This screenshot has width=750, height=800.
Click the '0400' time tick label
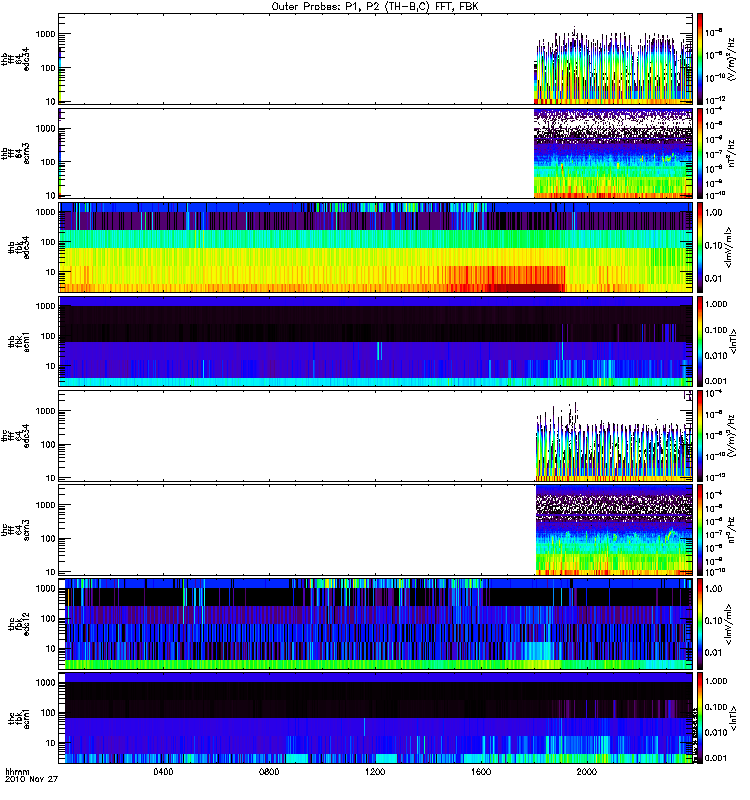(x=163, y=771)
